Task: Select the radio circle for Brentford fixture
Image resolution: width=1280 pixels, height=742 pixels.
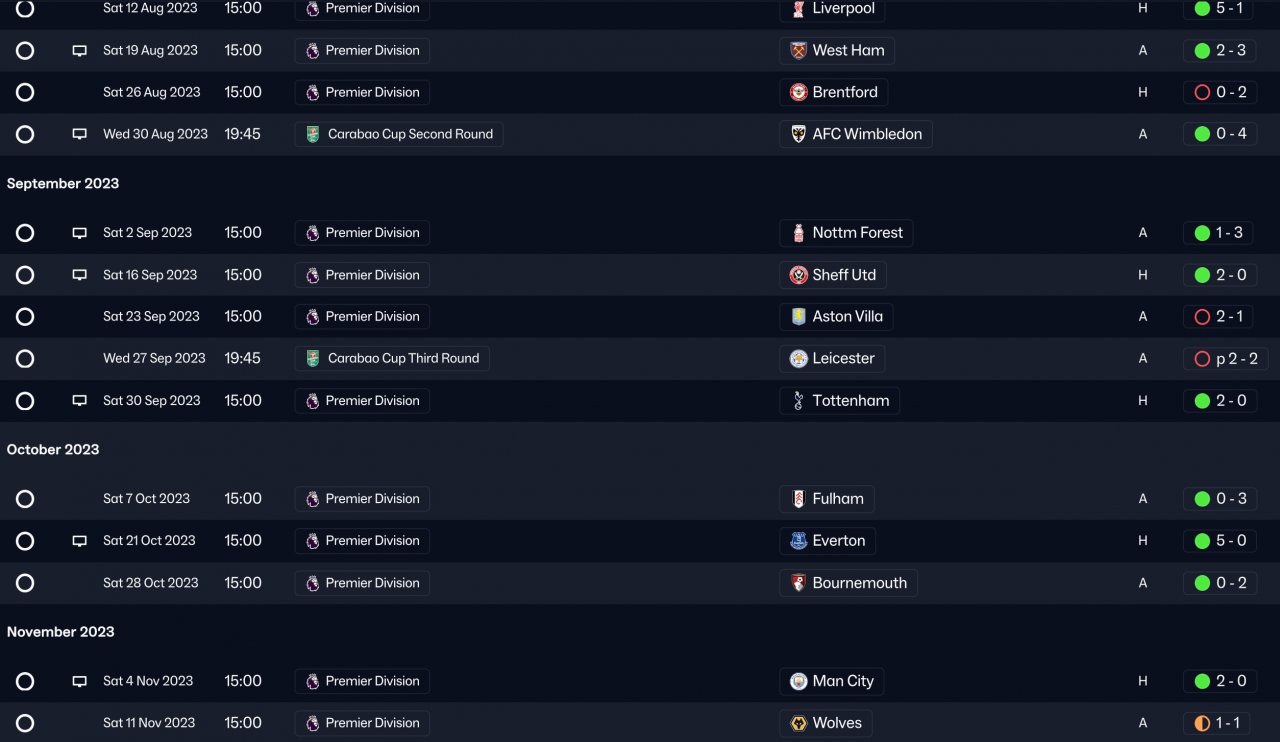Action: point(25,93)
